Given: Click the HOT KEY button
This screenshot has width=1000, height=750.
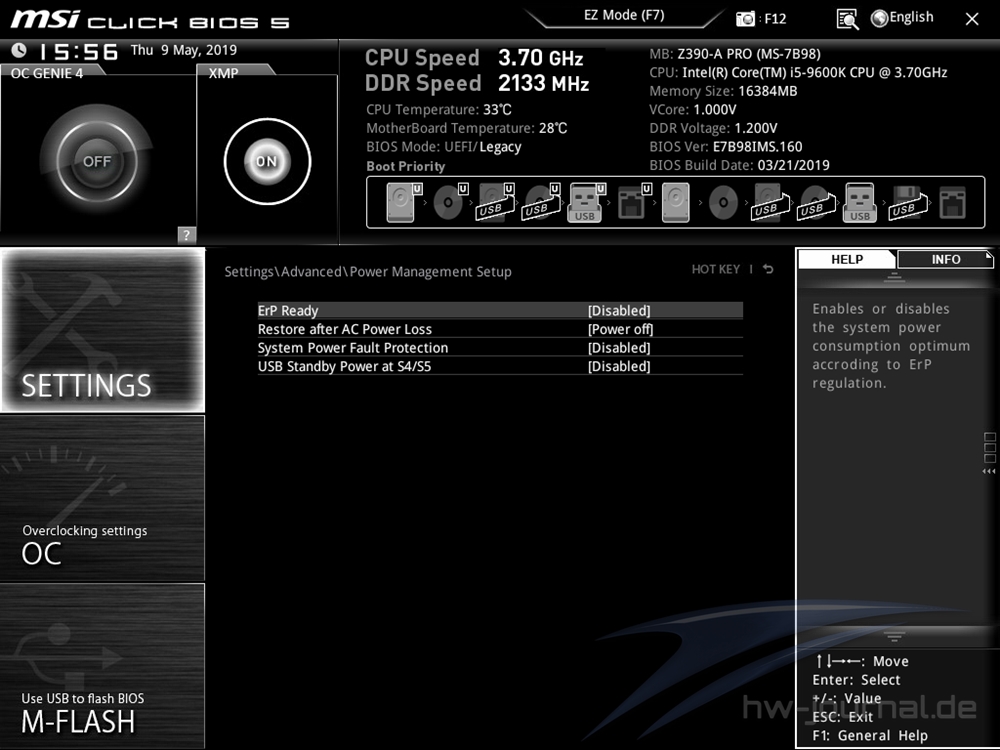Looking at the screenshot, I should pyautogui.click(x=716, y=269).
